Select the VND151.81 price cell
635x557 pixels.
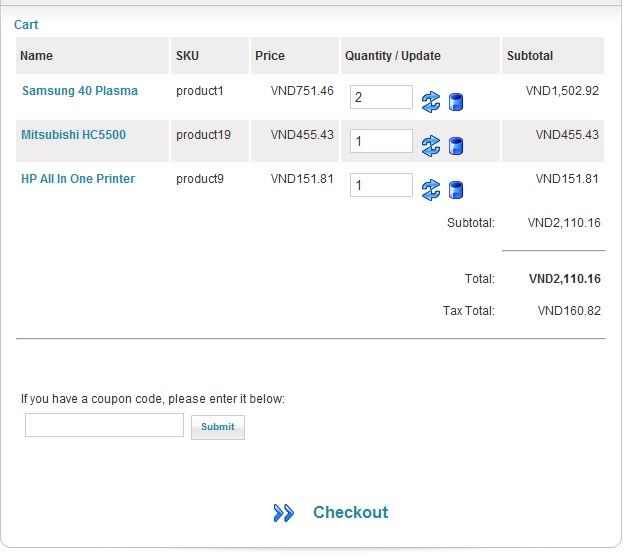pos(302,179)
